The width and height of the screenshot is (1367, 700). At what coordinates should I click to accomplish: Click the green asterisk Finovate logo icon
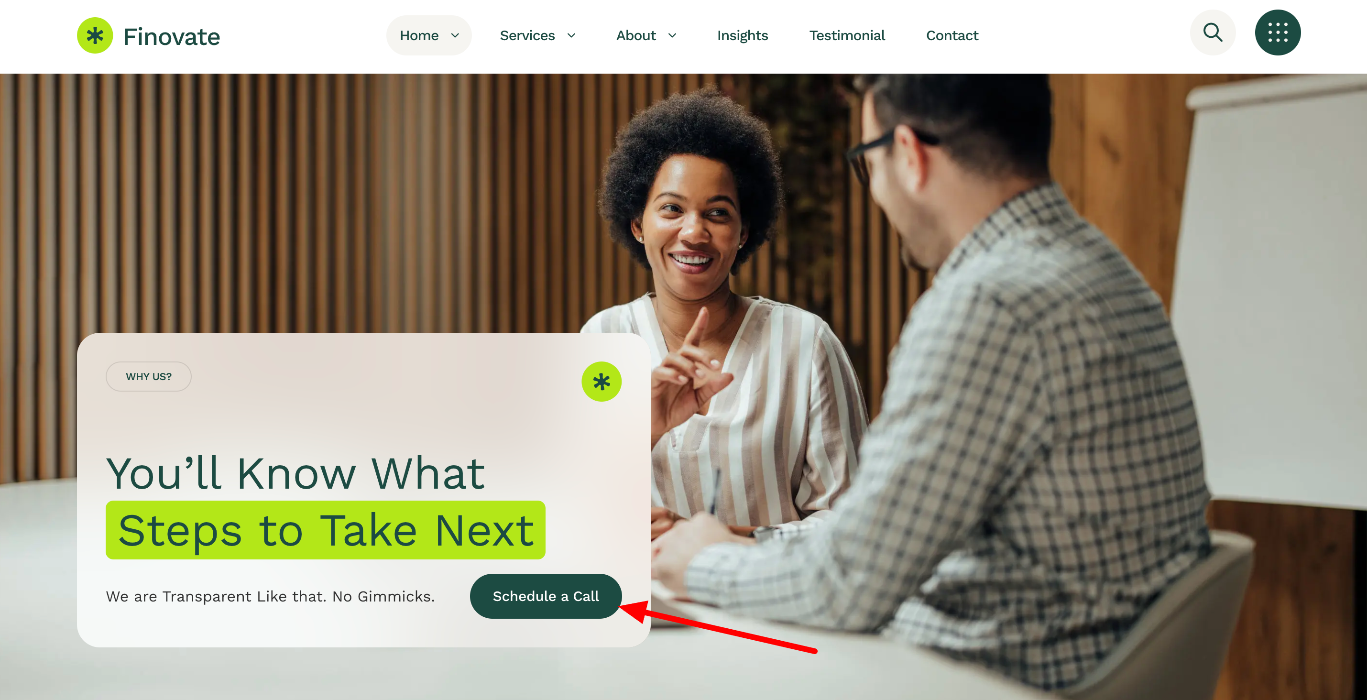tap(95, 36)
